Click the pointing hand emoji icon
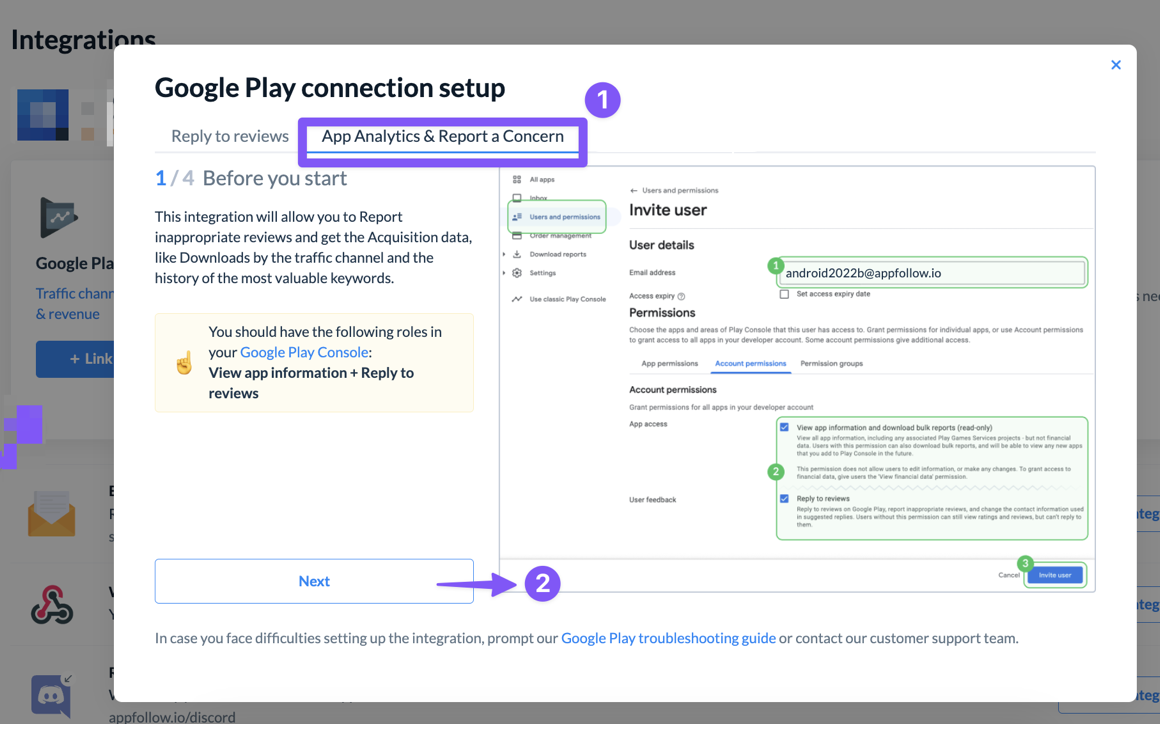Screen dimensions: 1160x730 (x=183, y=362)
